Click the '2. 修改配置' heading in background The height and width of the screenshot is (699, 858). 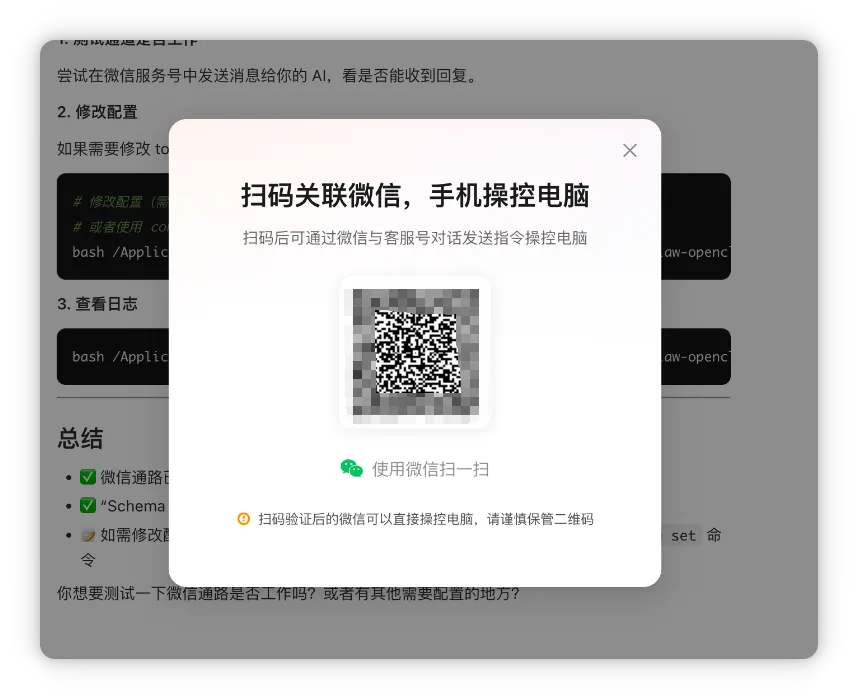tap(97, 112)
